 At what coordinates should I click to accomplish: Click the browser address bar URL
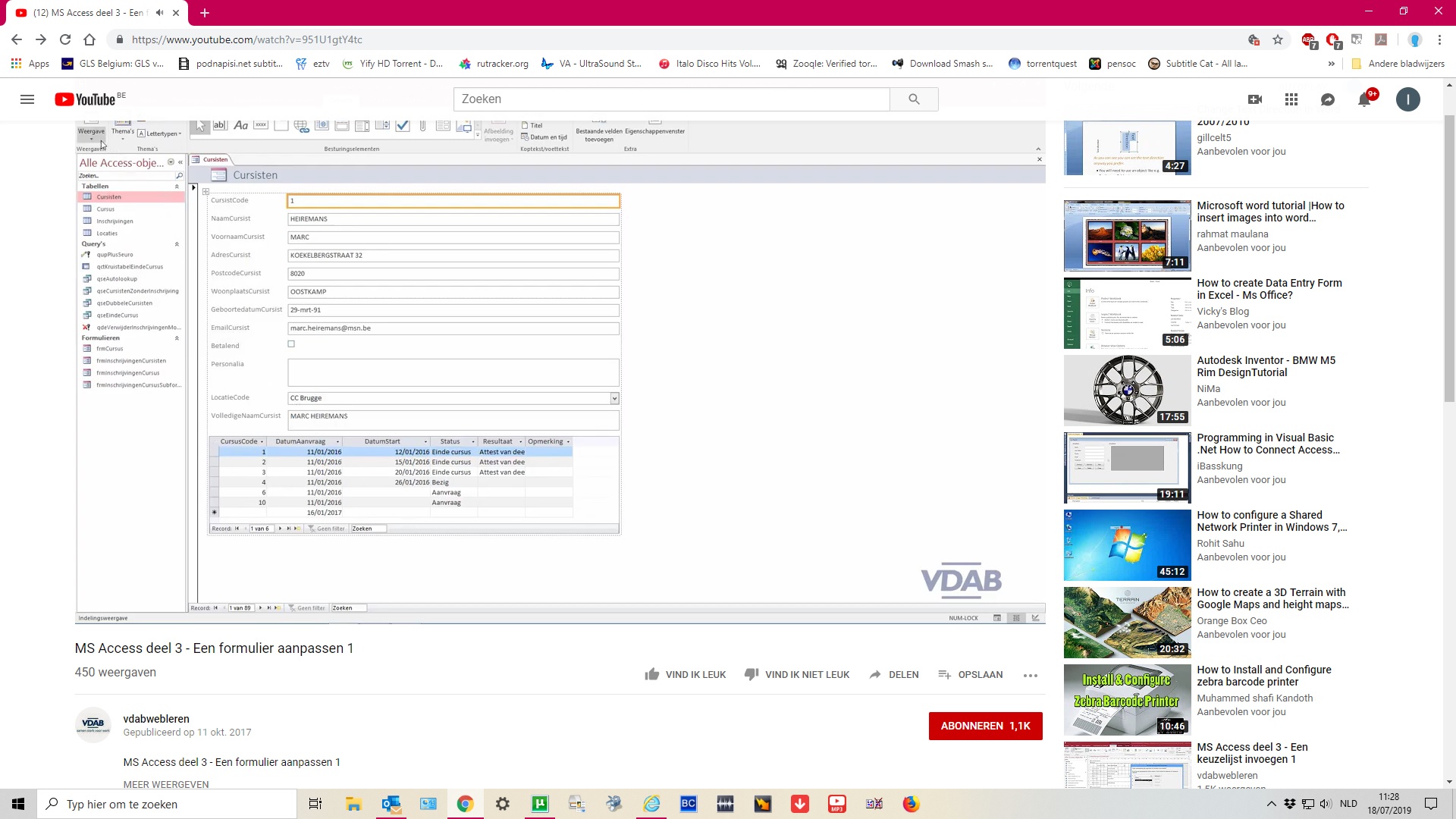246,39
